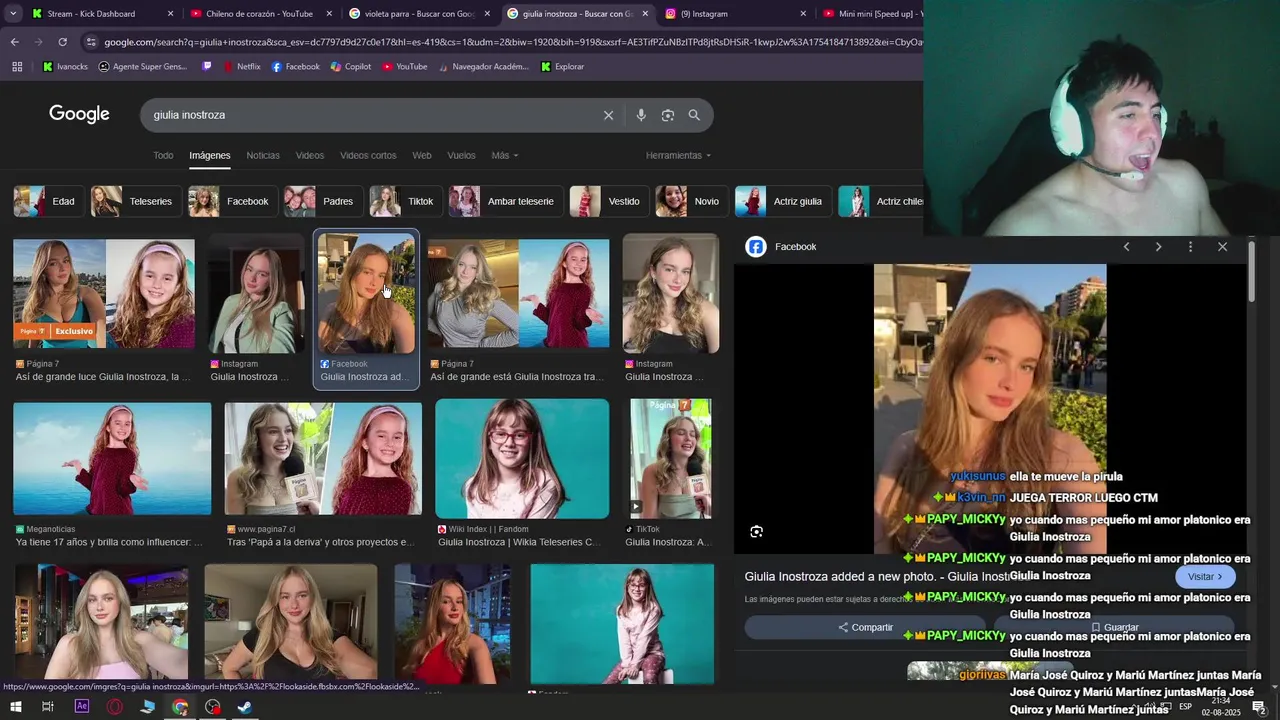Open the Ivanocks bookmark

pos(65,67)
